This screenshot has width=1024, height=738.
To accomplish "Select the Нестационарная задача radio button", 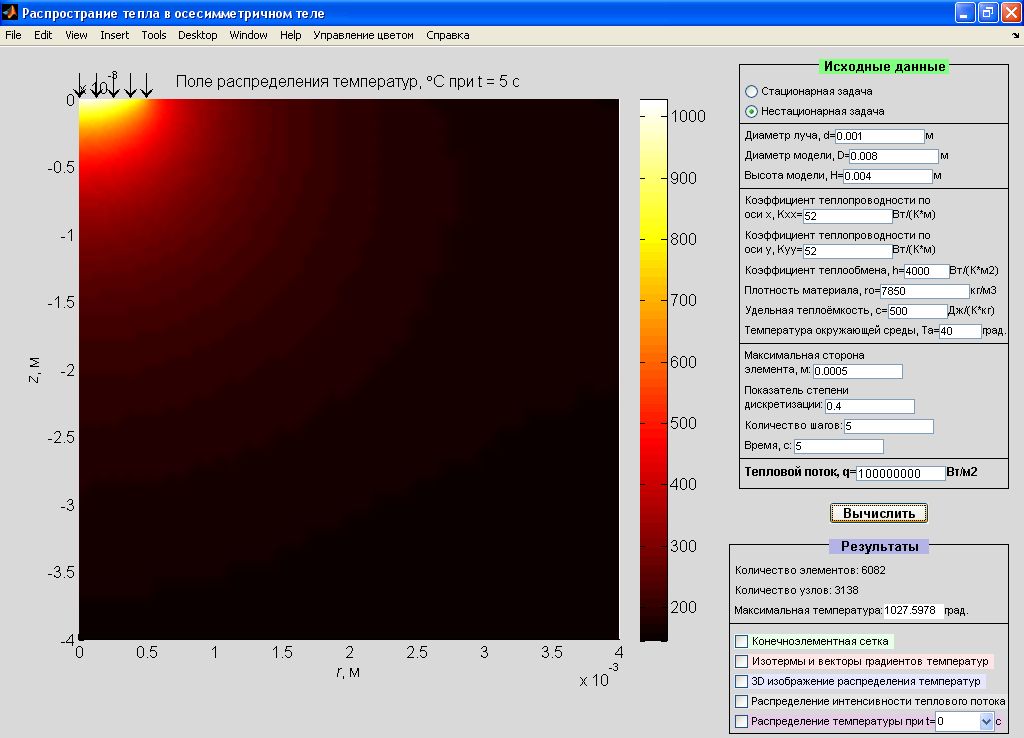I will tap(752, 111).
